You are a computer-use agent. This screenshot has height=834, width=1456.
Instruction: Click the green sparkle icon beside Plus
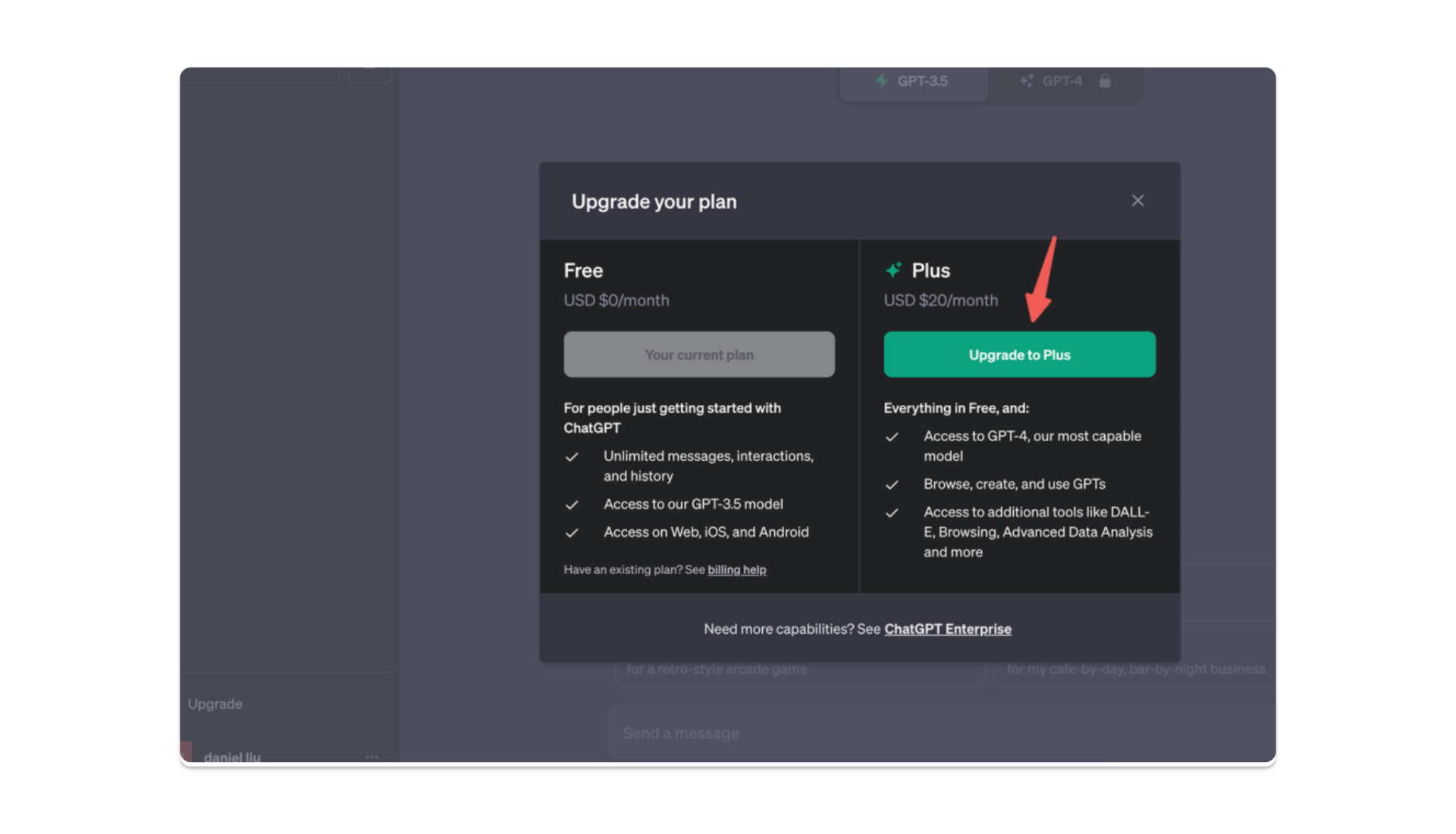(893, 270)
